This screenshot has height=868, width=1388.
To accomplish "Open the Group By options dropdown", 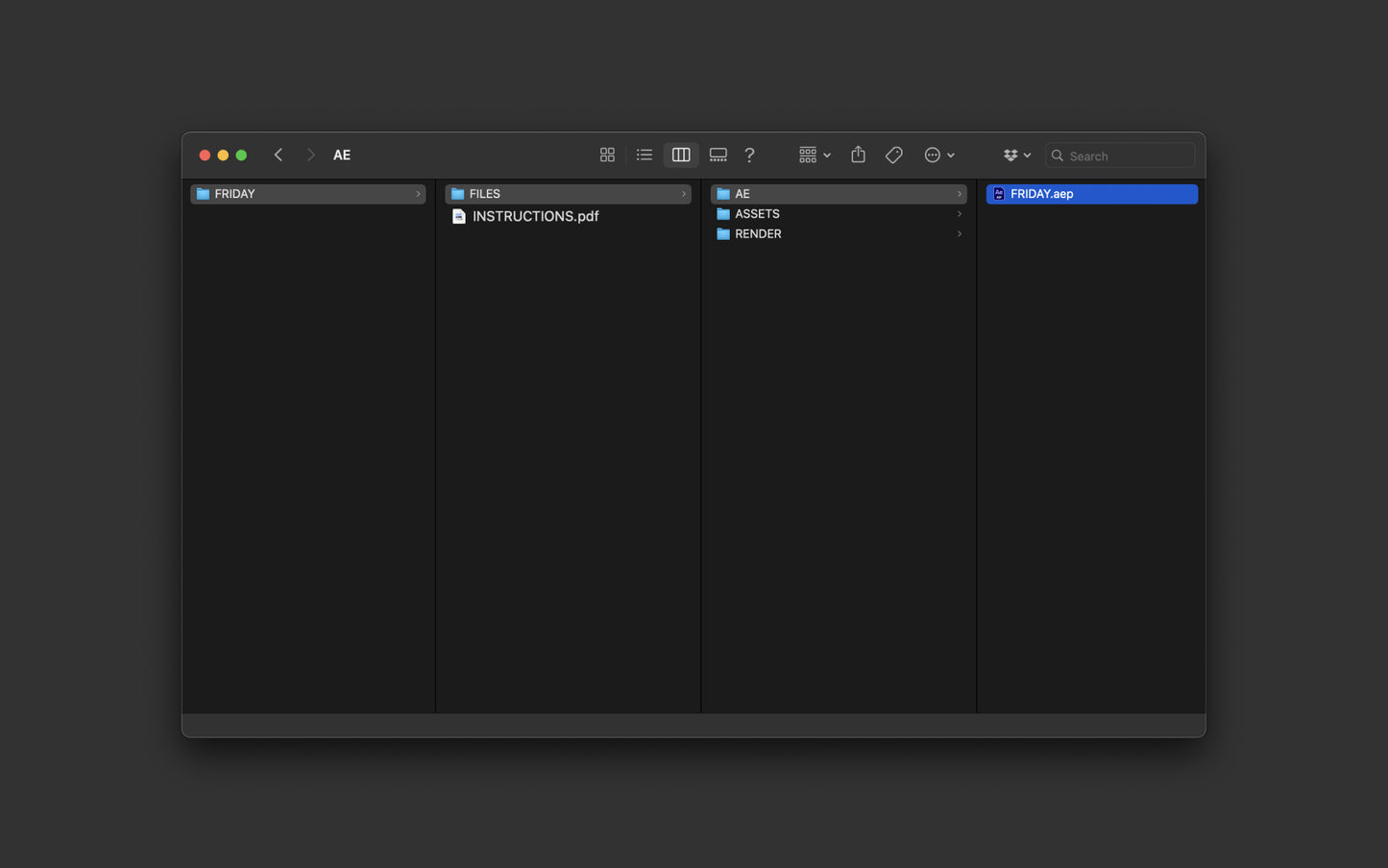I will point(815,155).
